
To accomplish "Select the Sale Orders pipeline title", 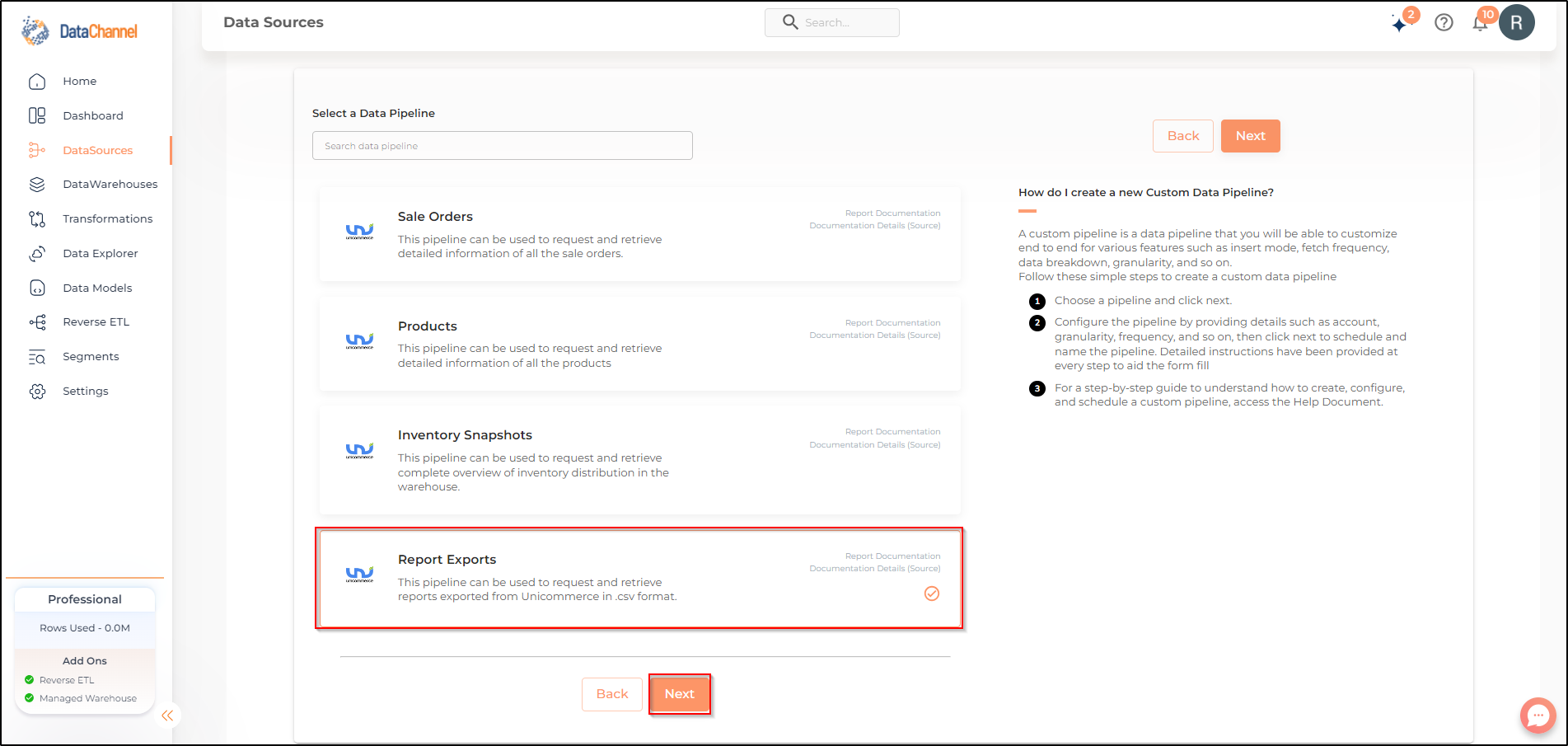I will click(x=435, y=217).
